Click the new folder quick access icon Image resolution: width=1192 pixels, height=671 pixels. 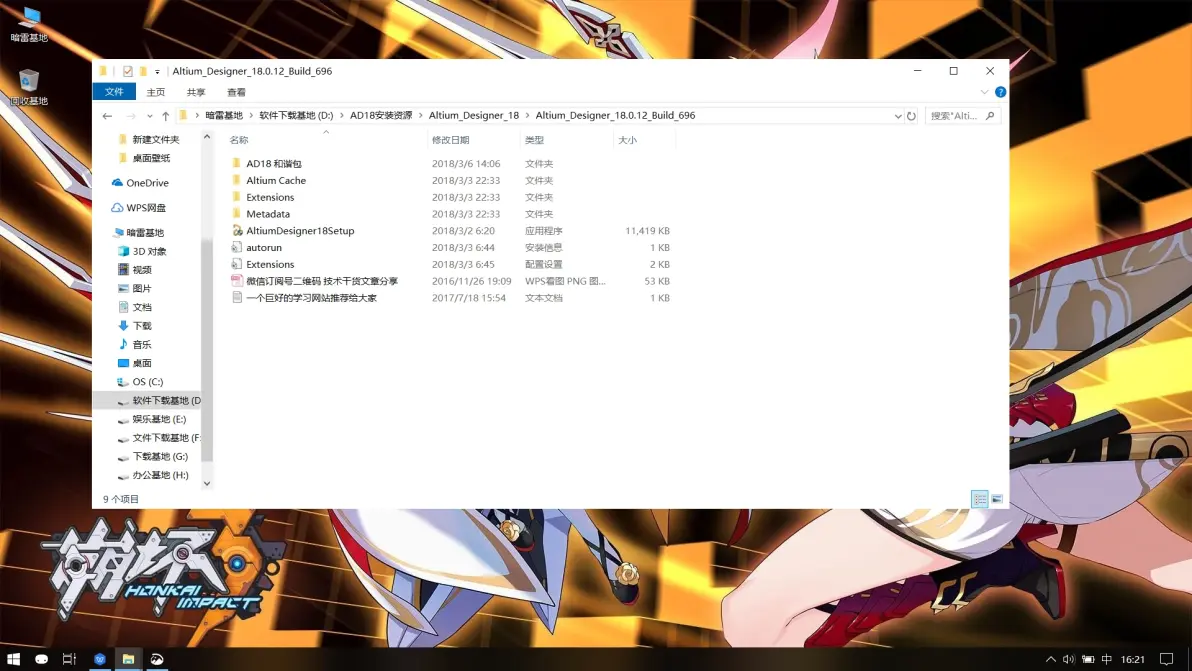(142, 71)
